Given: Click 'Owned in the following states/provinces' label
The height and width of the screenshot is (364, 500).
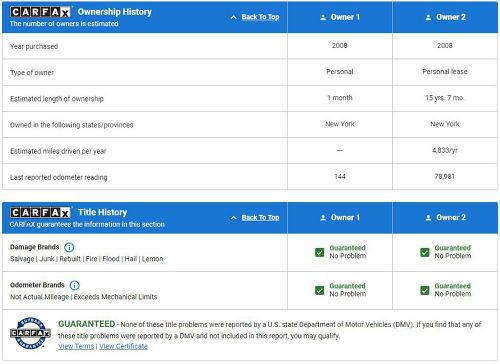Looking at the screenshot, I should coord(72,125).
